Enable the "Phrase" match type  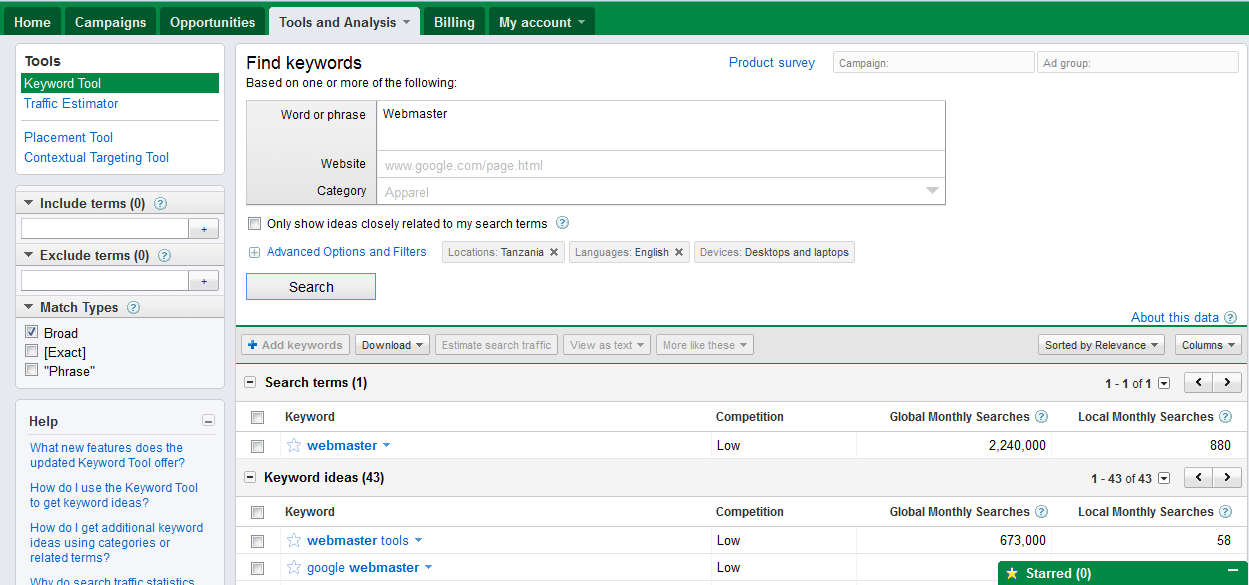32,370
